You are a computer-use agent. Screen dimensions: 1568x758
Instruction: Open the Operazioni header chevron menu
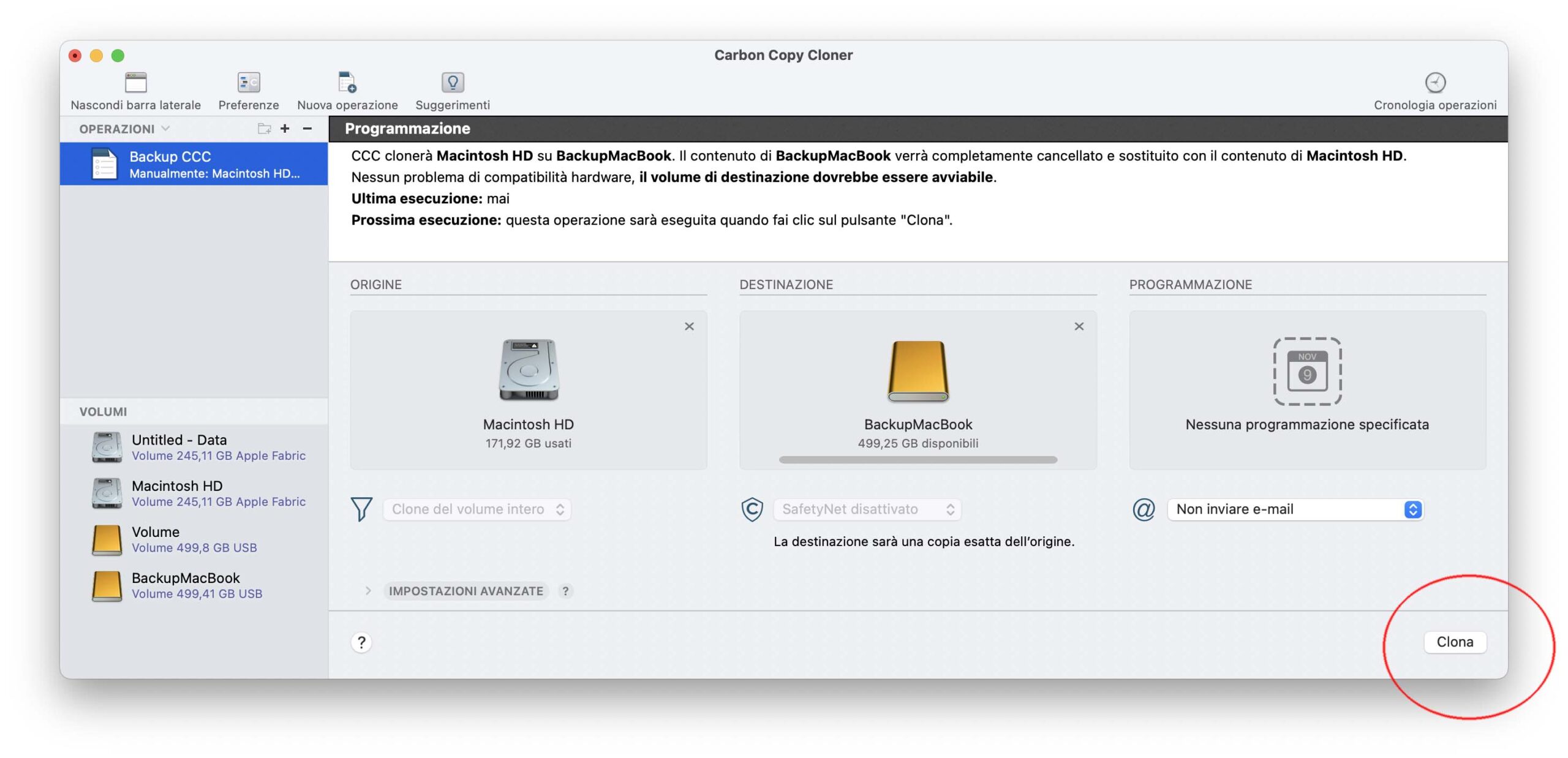tap(165, 129)
